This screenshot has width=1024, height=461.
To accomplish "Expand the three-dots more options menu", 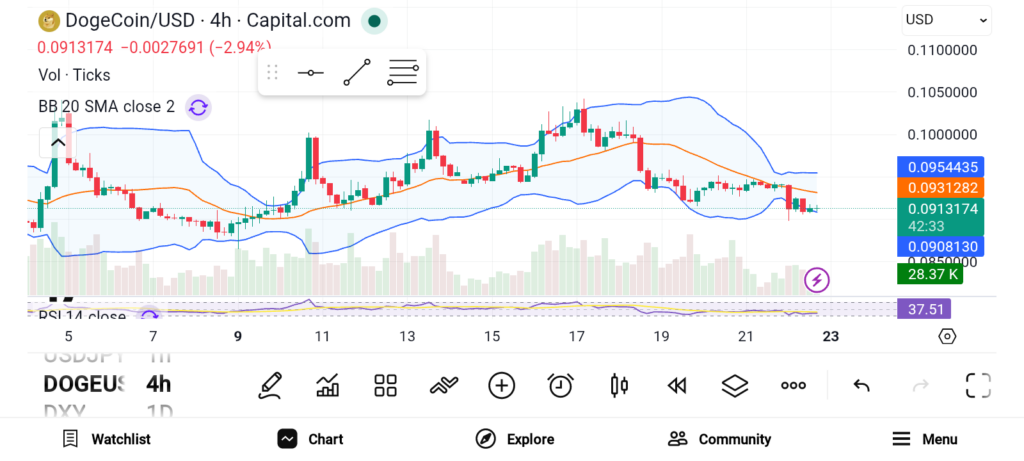I will coord(793,385).
